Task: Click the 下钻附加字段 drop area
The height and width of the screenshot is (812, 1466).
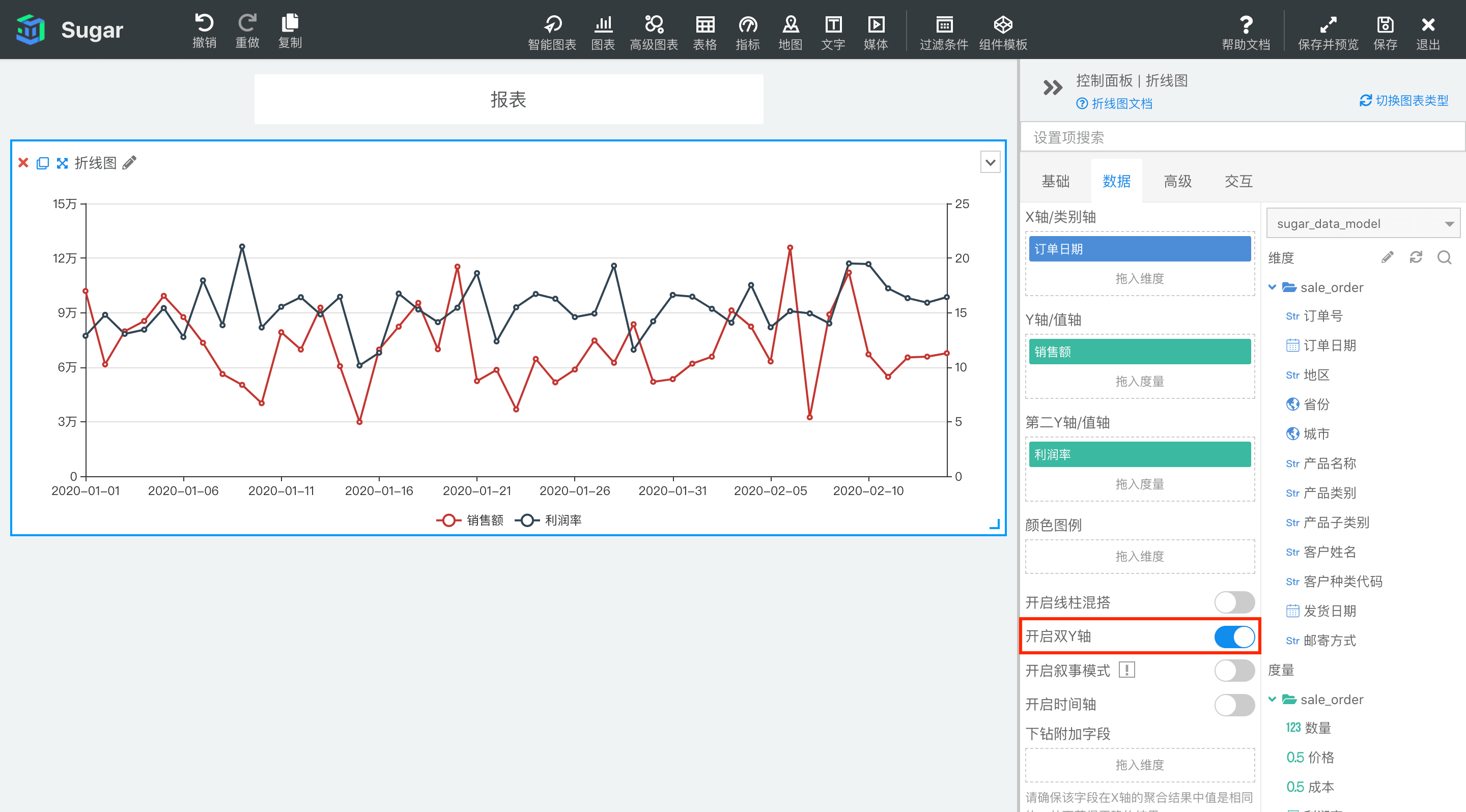Action: coord(1139,765)
